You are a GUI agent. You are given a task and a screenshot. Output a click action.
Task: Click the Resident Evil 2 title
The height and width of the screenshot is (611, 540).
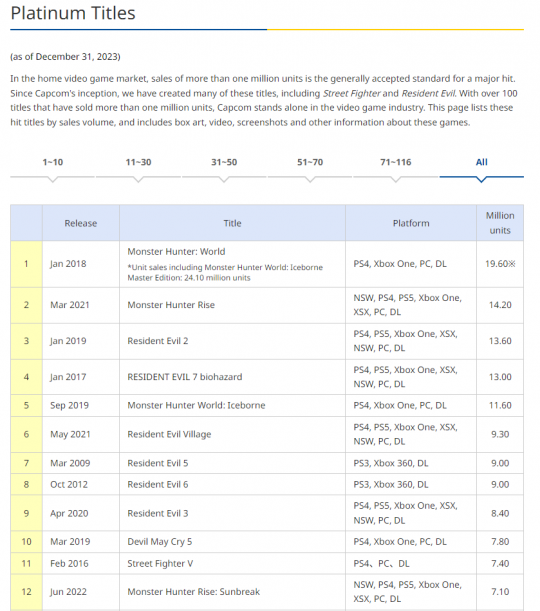(x=158, y=341)
